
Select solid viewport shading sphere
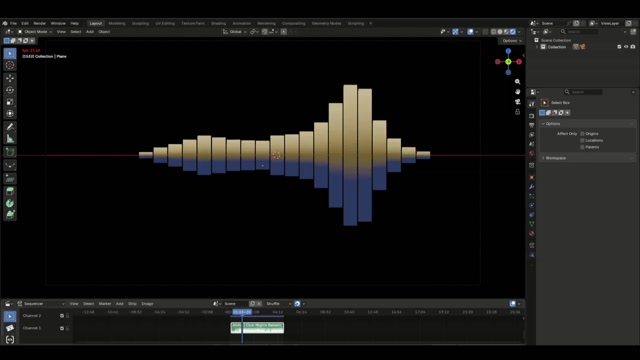[500, 32]
